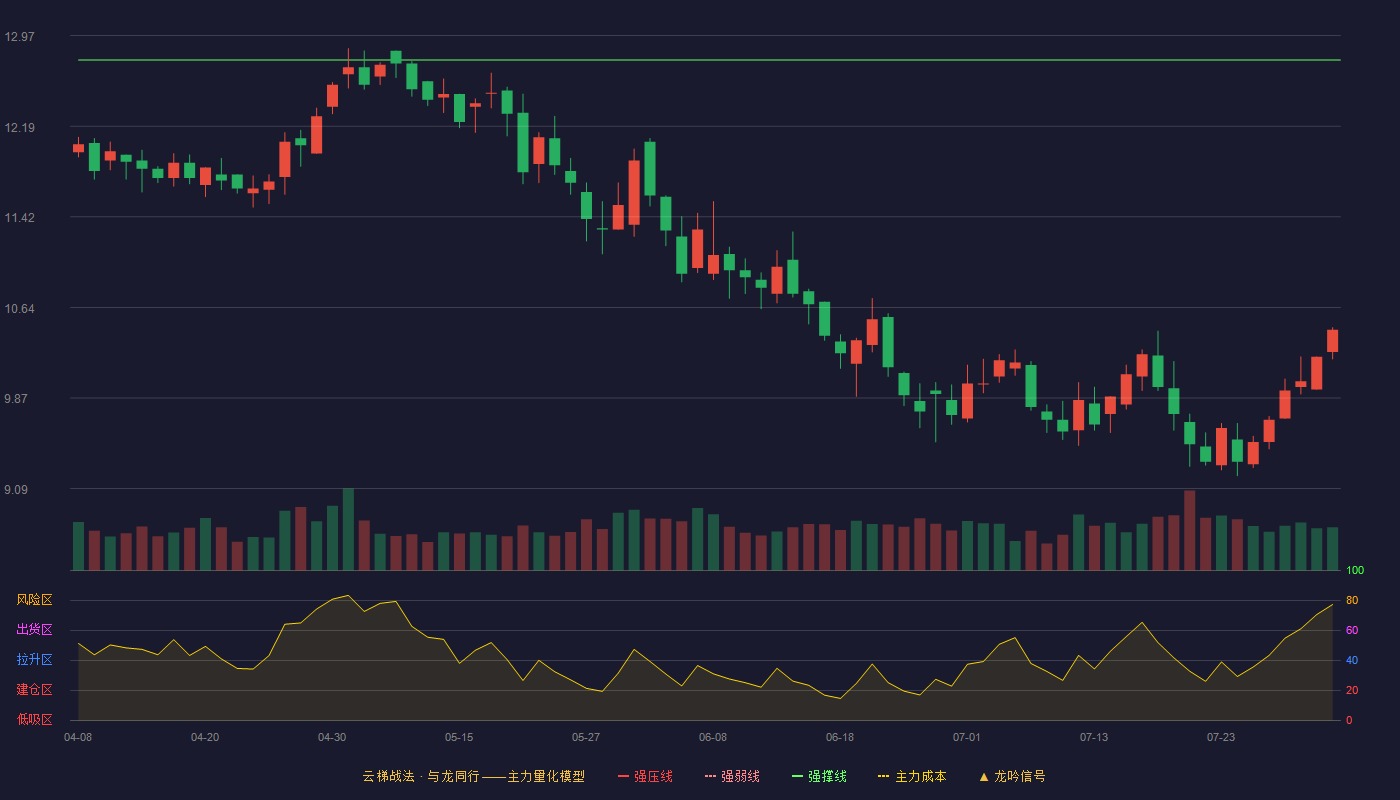
Task: Click the 04-20 date label
Action: (x=205, y=737)
